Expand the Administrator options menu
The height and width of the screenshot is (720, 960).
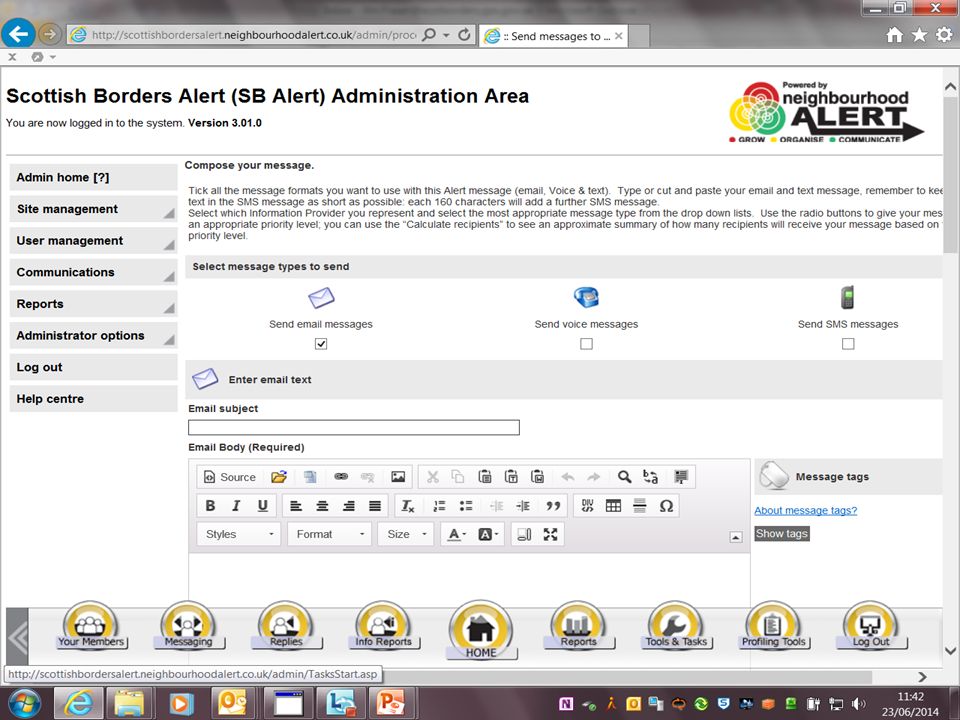(94, 336)
